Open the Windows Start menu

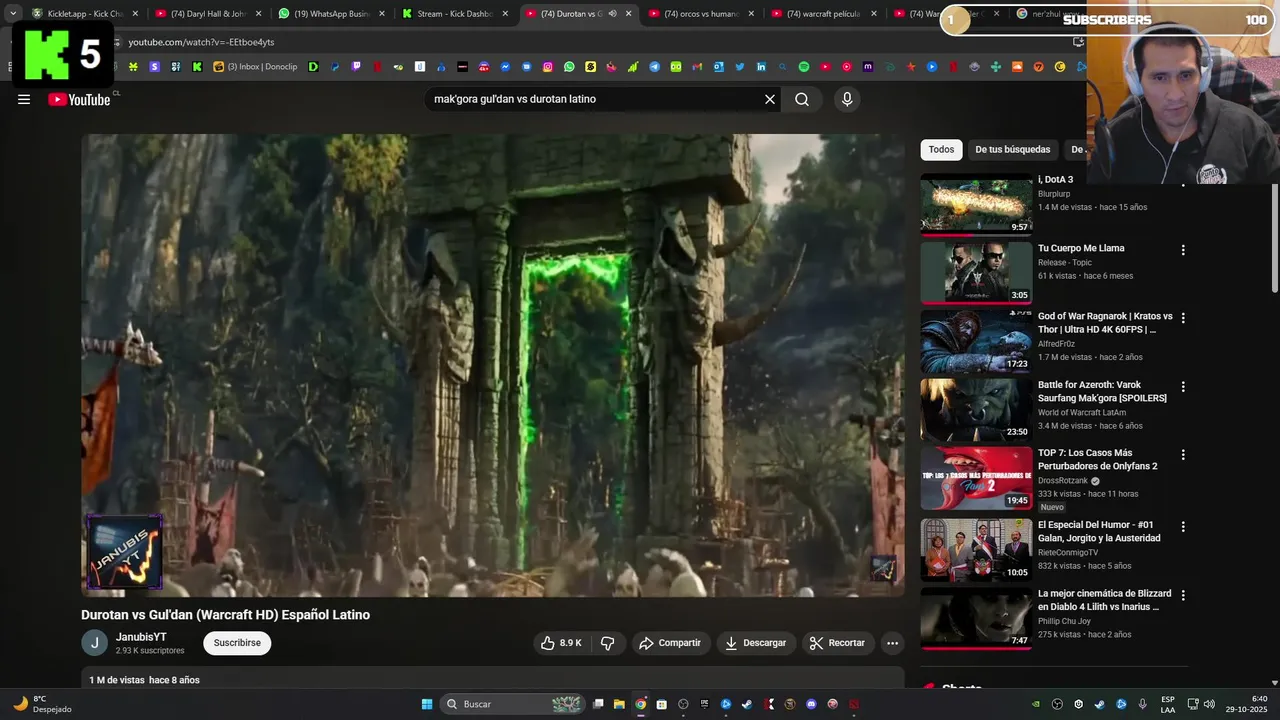[427, 704]
